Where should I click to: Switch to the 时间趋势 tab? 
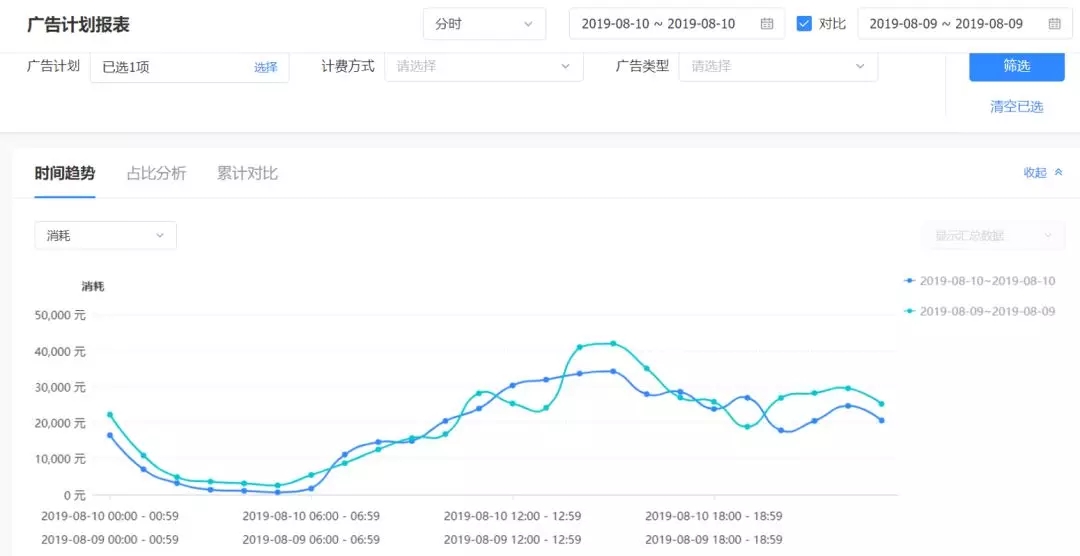(x=65, y=173)
